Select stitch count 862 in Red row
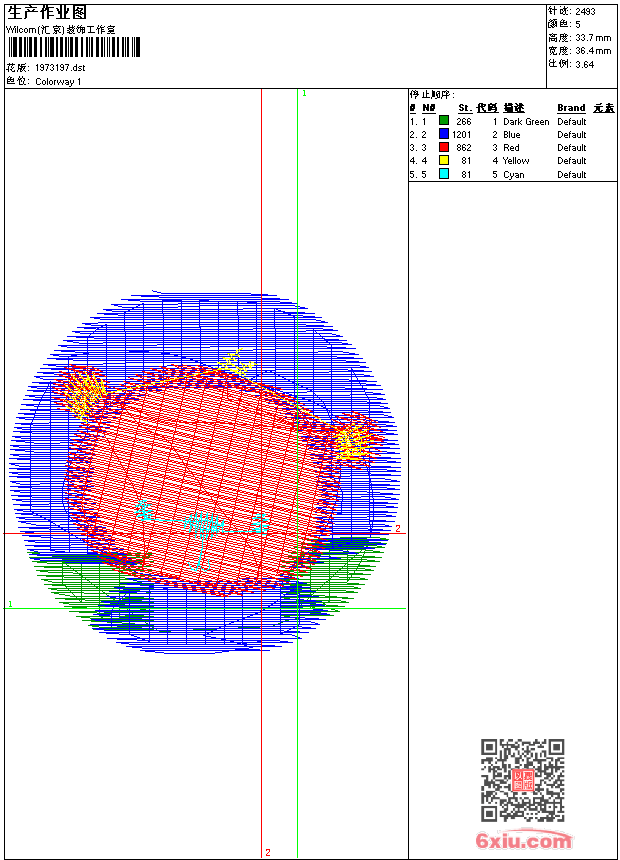The height and width of the screenshot is (860, 620). 464,148
